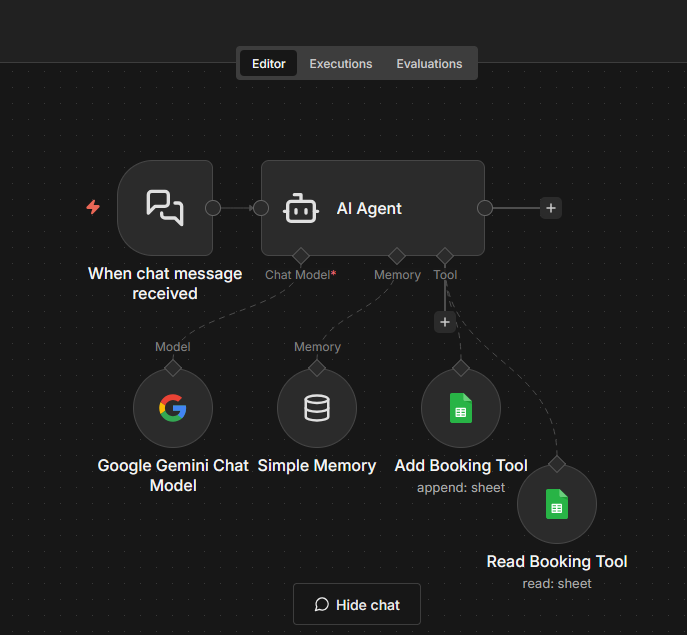Click the 'Google Gemini Chat Model' label
This screenshot has width=687, height=635.
tap(173, 475)
